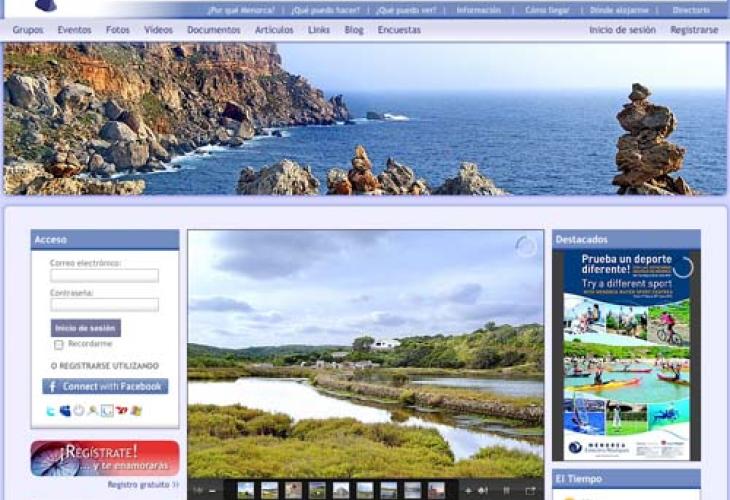Go to the Fotos section
Viewport: 730px width, 500px height.
118,30
